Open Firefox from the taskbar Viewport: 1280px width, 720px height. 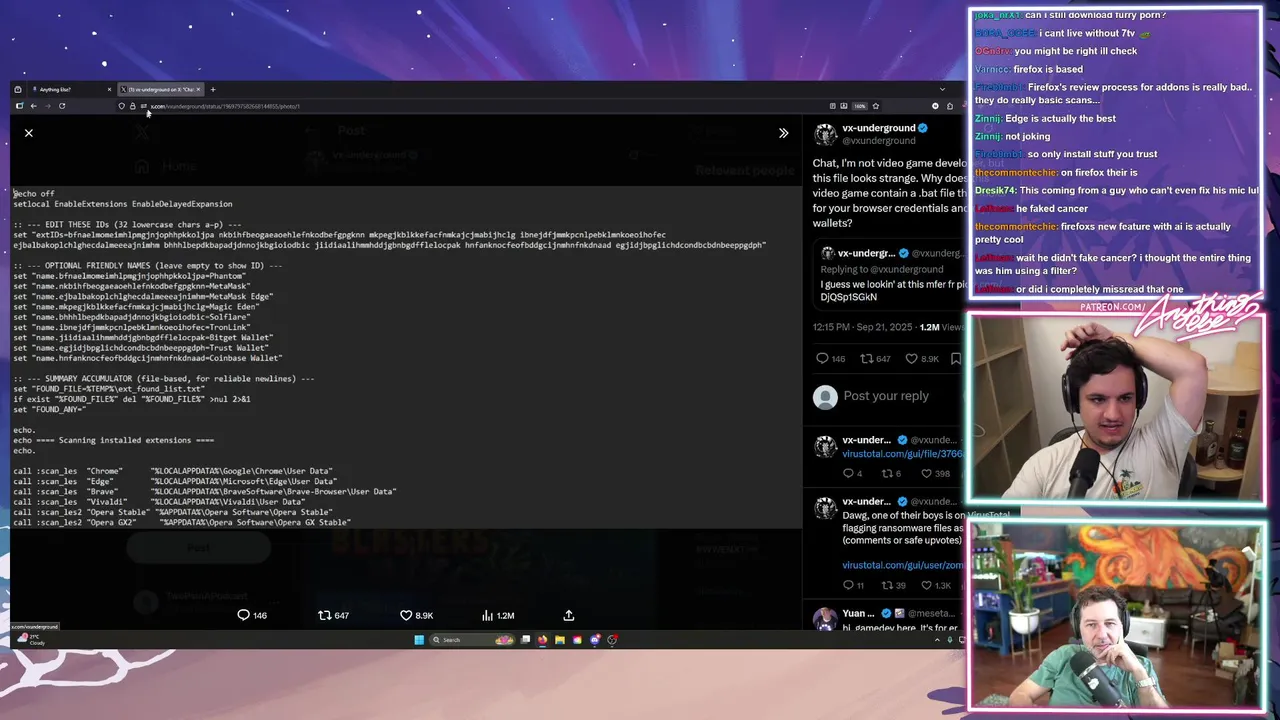click(x=543, y=640)
